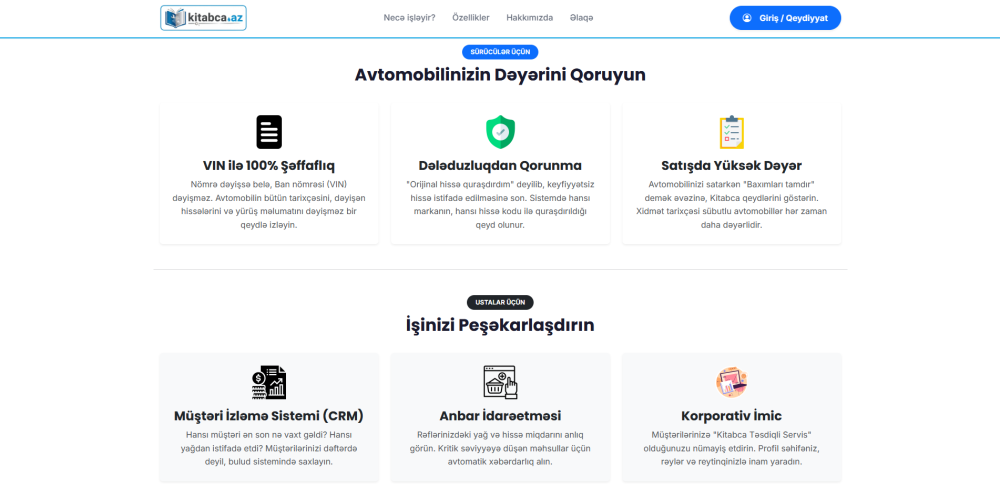Click the Dələduzluqdan Qorunma card title
Image resolution: width=1000 pixels, height=495 pixels.
tap(500, 166)
